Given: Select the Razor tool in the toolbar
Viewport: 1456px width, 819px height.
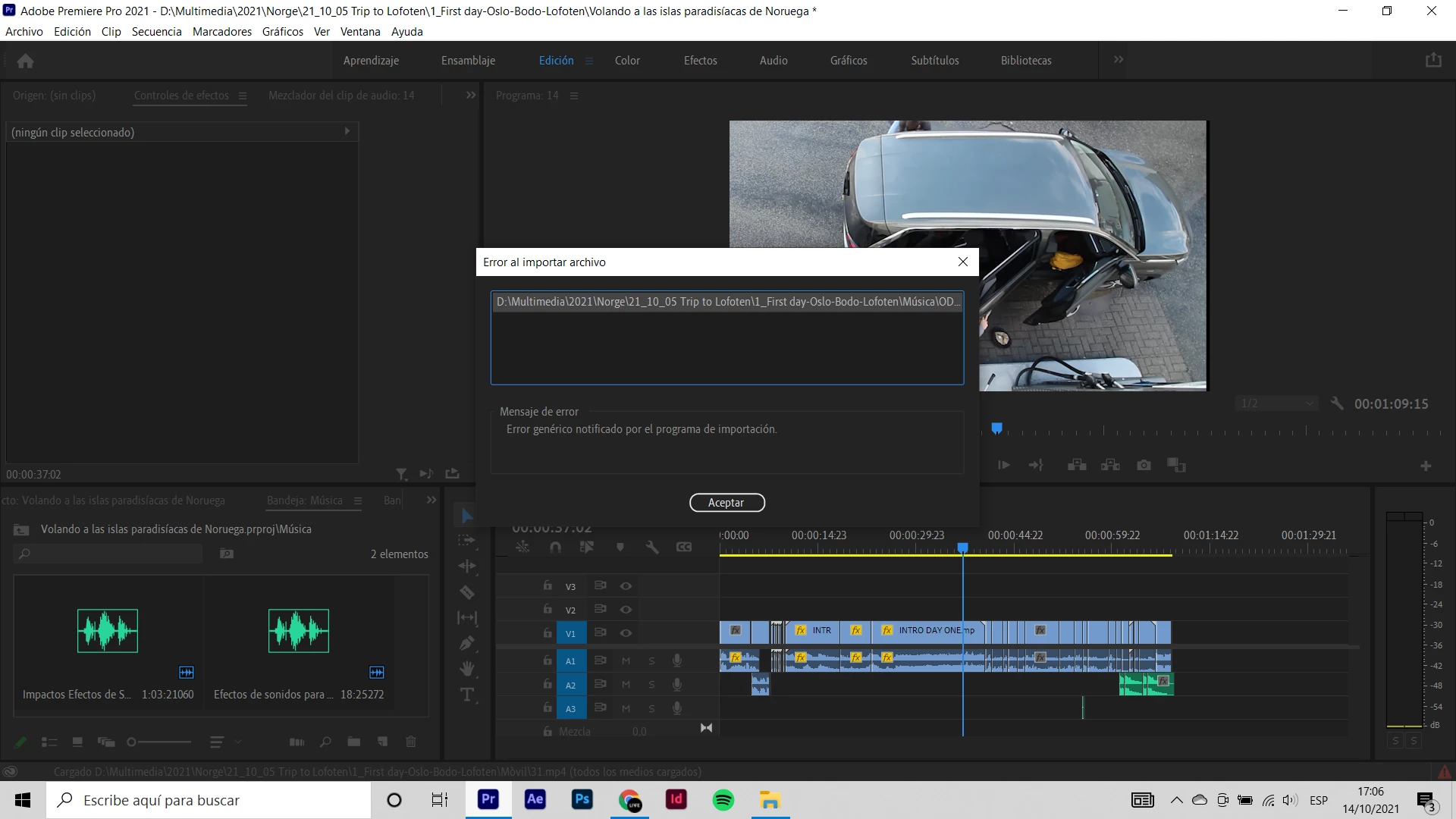Looking at the screenshot, I should click(x=467, y=592).
